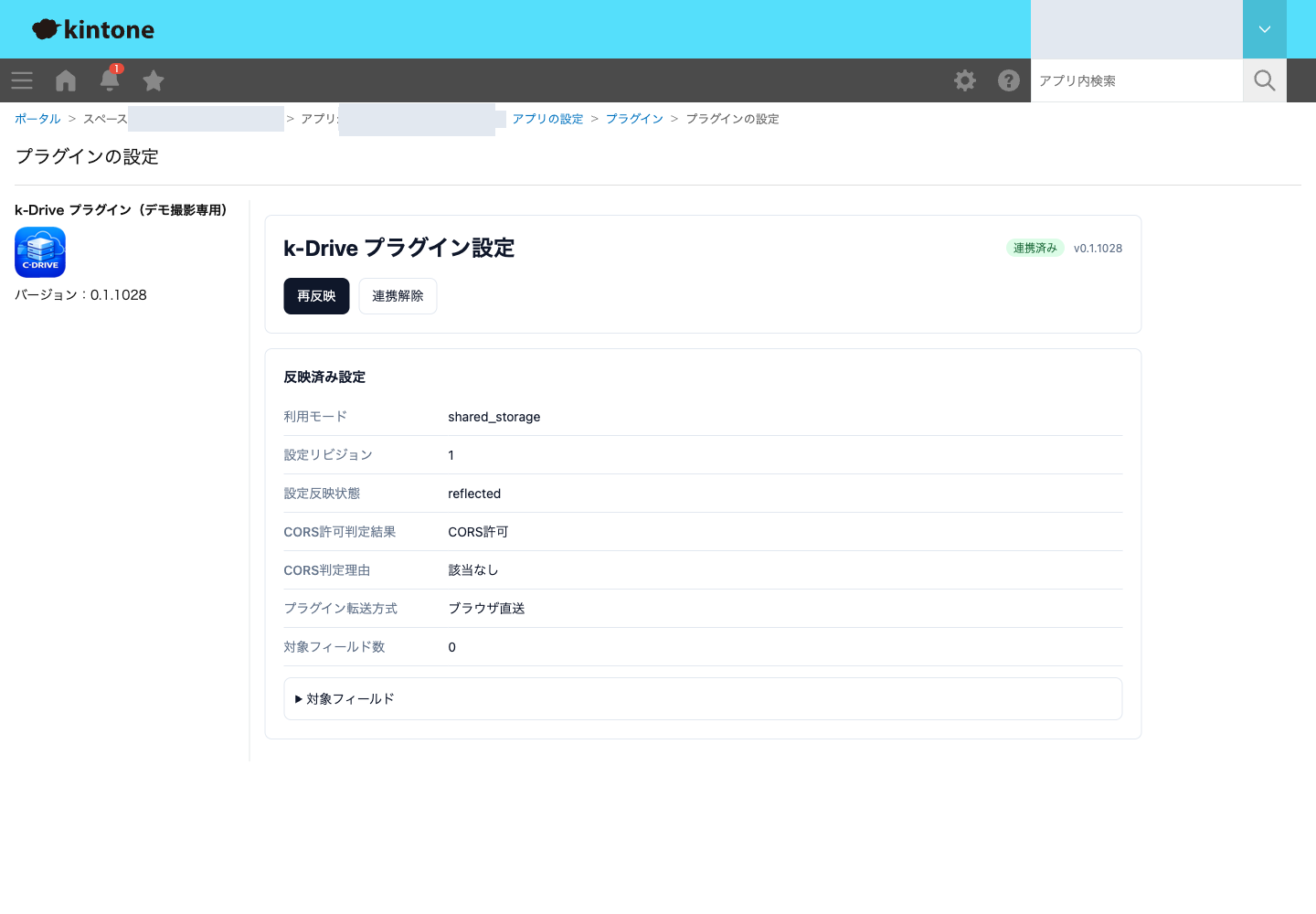Go to the kintone home icon
The image size is (1316, 914).
click(66, 80)
